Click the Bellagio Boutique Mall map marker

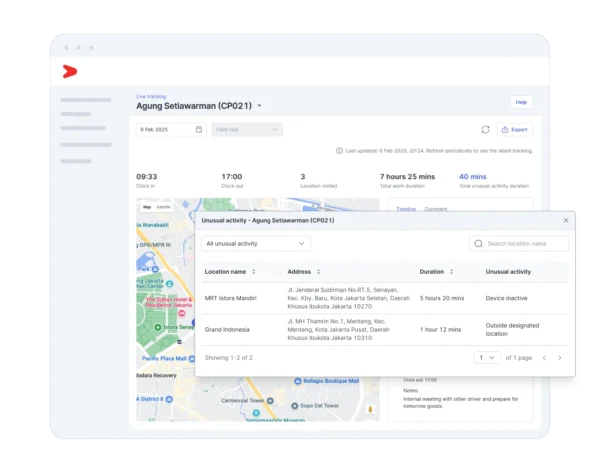click(x=298, y=381)
